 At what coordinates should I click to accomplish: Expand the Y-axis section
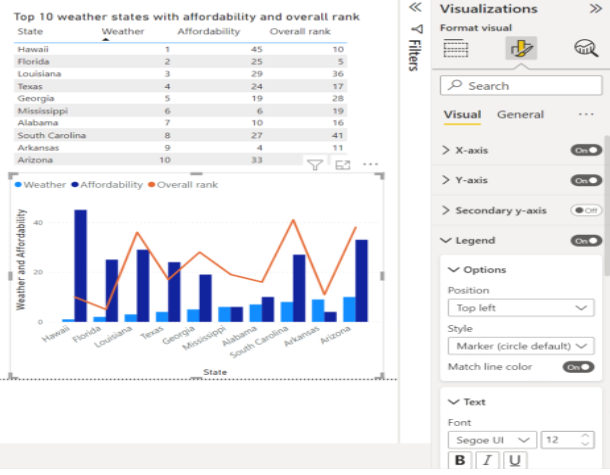(446, 180)
